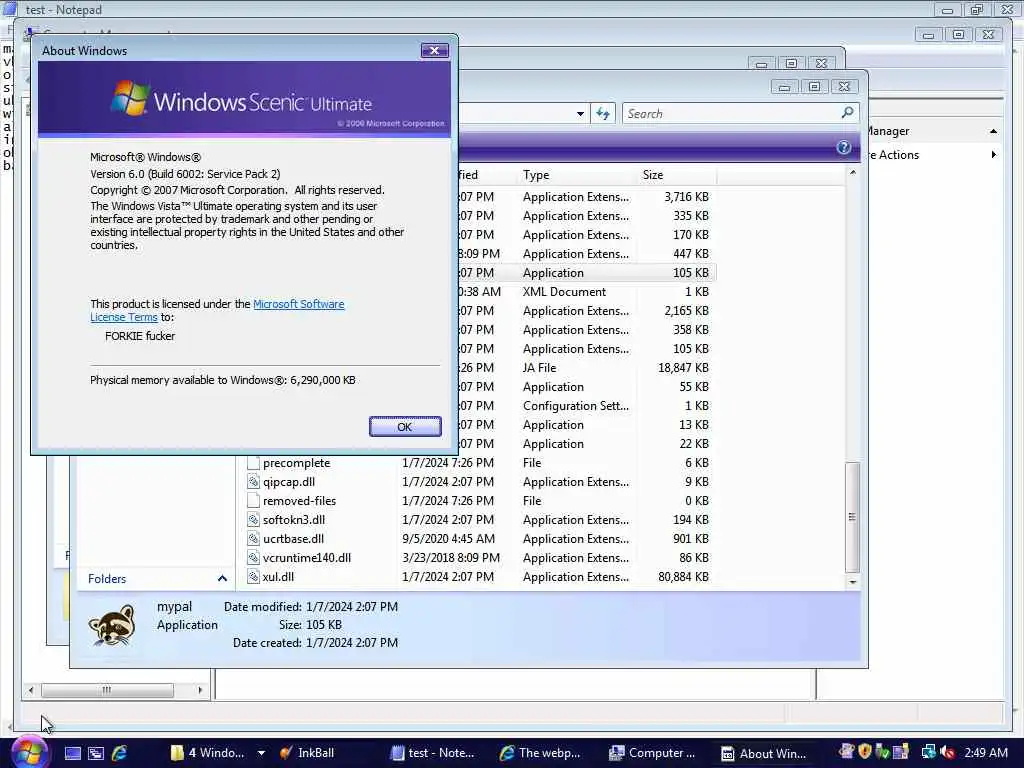Screen dimensions: 1024x768
Task: Click the 9/5/2020 4:45 AM date cell
Action: [448, 539]
